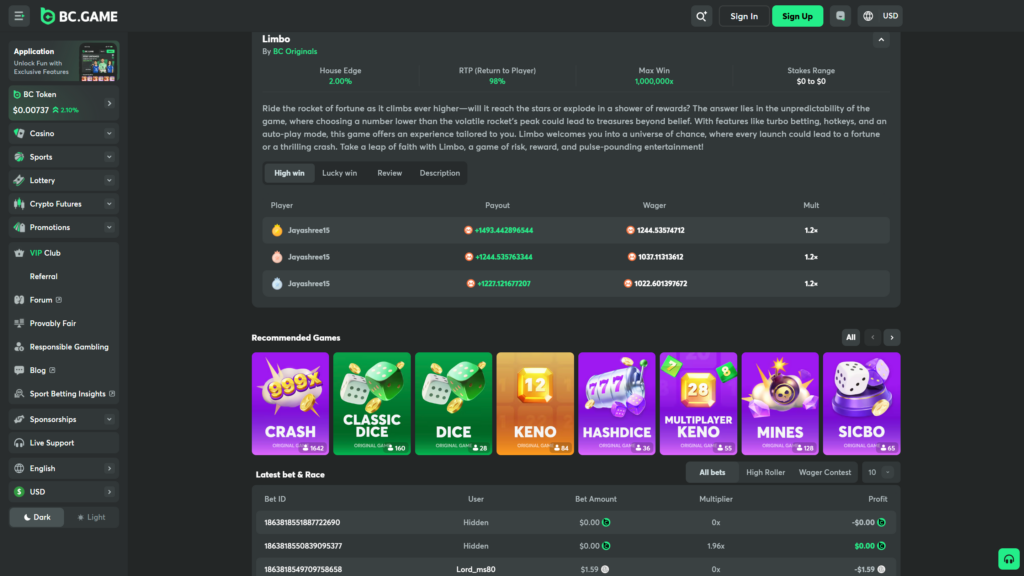Open the Mines game thumbnail
The image size is (1024, 576).
click(780, 404)
